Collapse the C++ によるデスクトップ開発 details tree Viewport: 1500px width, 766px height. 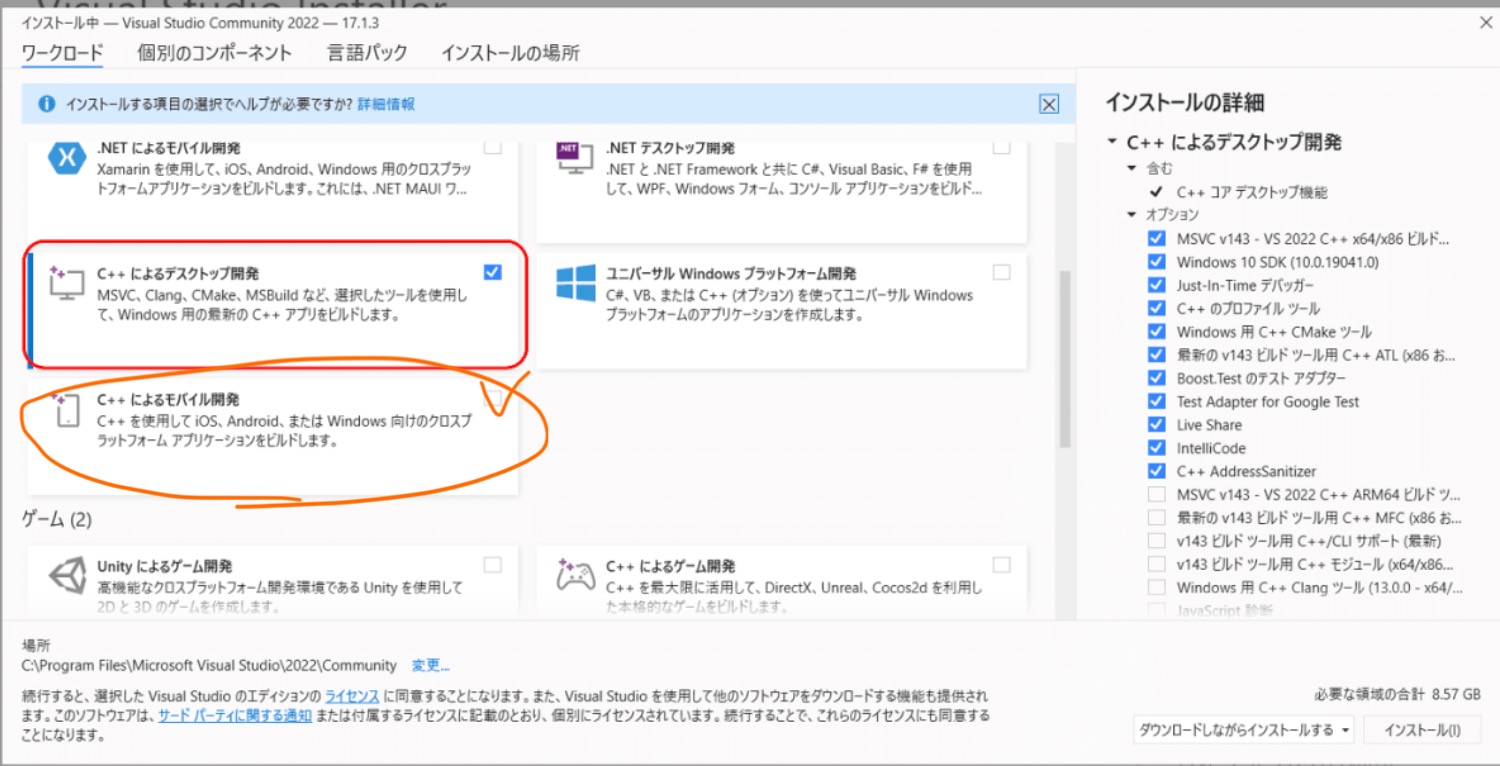coord(1112,142)
